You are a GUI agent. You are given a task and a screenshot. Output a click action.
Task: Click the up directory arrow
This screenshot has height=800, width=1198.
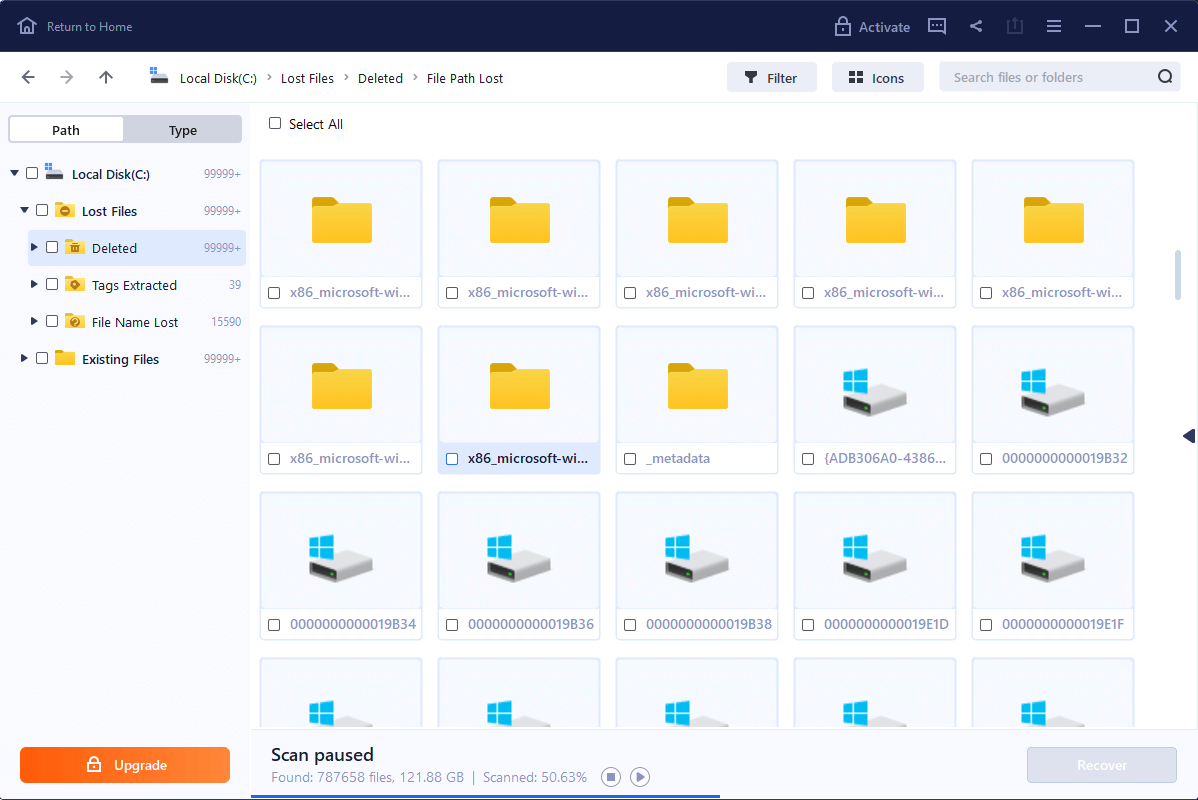[x=106, y=77]
